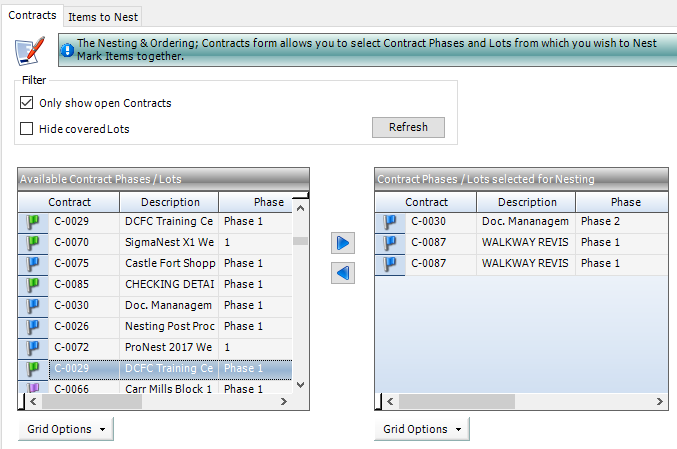Click the blue left arrow to remove lot
Viewport: 677px width, 449px height.
pos(343,273)
